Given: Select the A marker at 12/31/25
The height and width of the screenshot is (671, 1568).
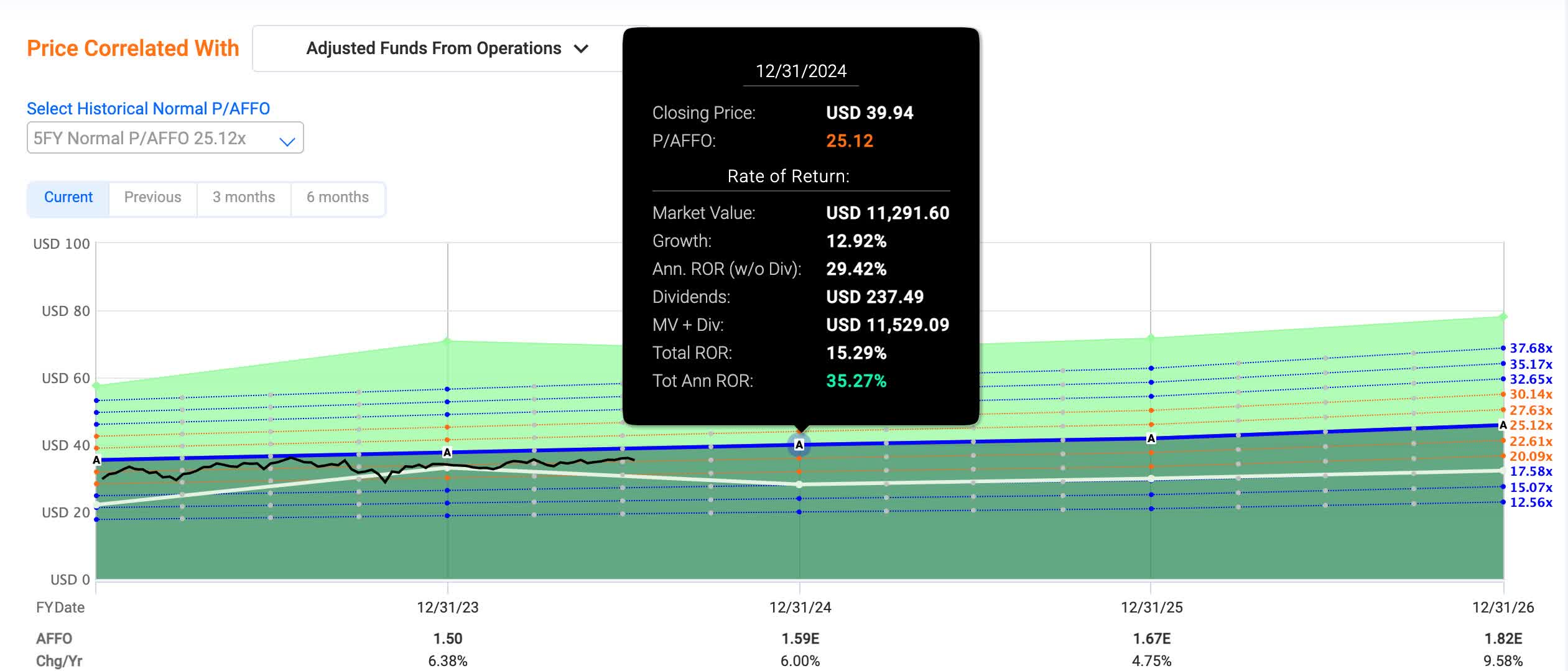Looking at the screenshot, I should (x=1151, y=438).
